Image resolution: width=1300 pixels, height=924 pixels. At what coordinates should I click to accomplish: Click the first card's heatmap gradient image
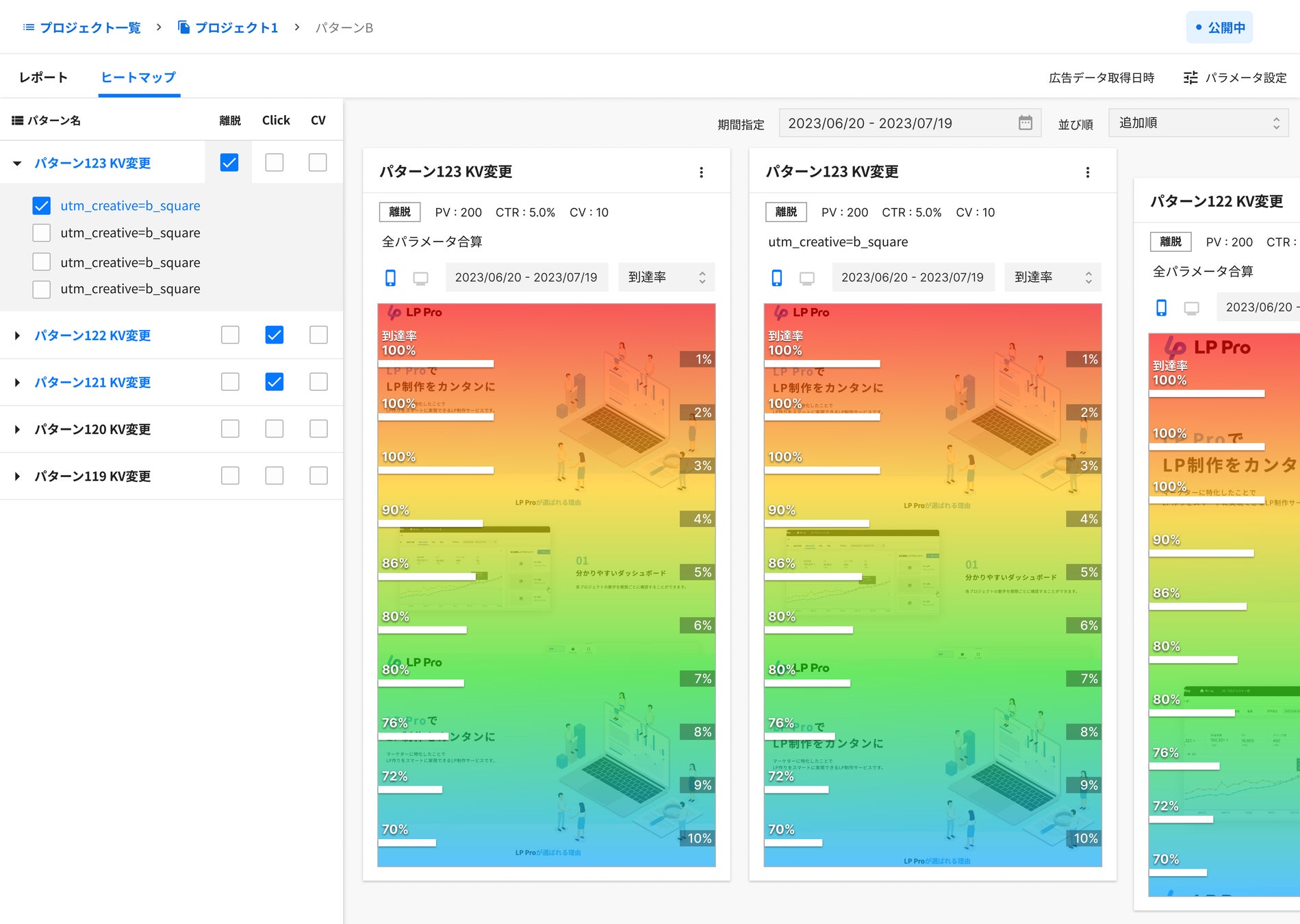click(546, 585)
